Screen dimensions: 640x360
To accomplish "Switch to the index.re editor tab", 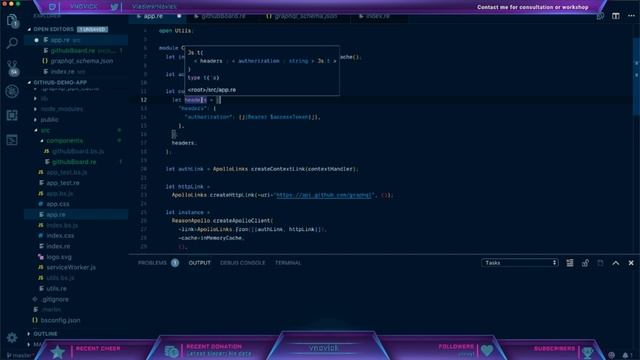I will click(378, 16).
